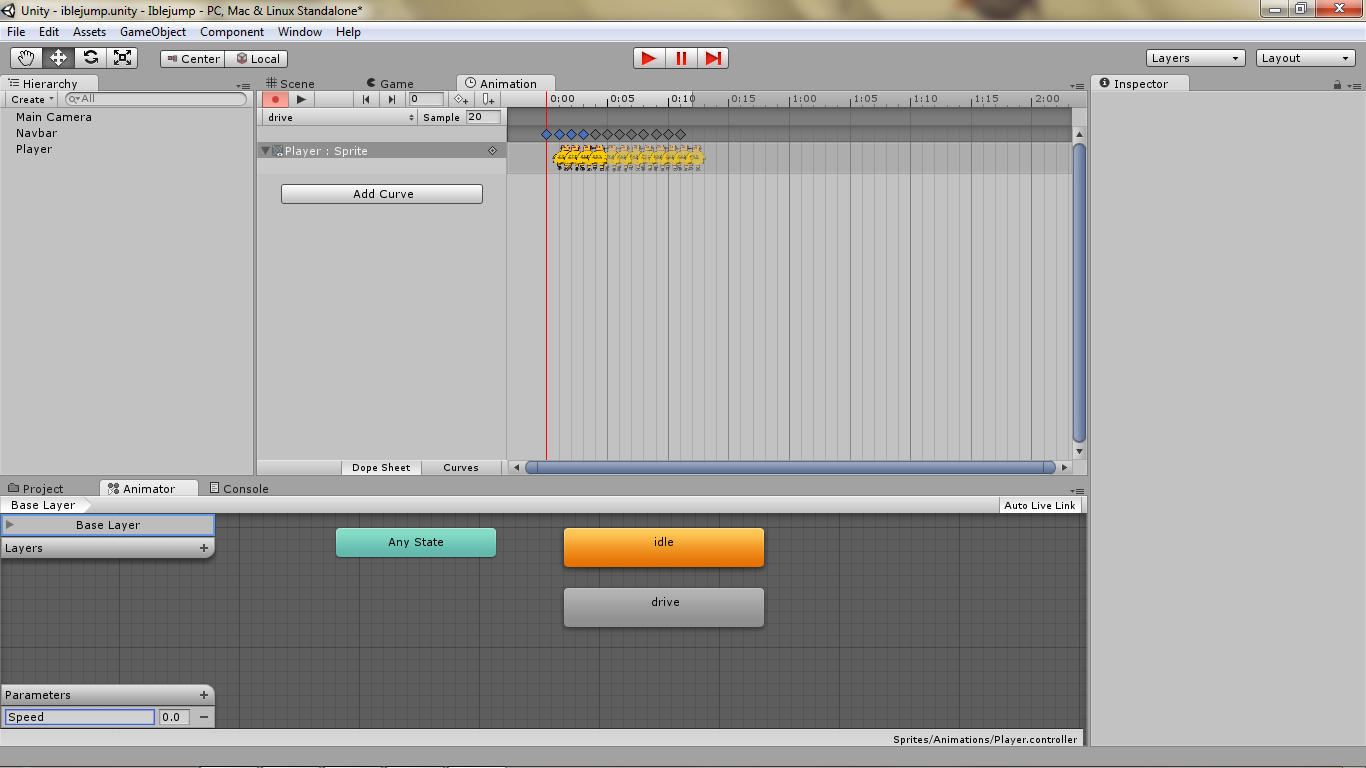Image resolution: width=1366 pixels, height=768 pixels.
Task: Open the drive animation clip dropdown
Action: click(340, 117)
